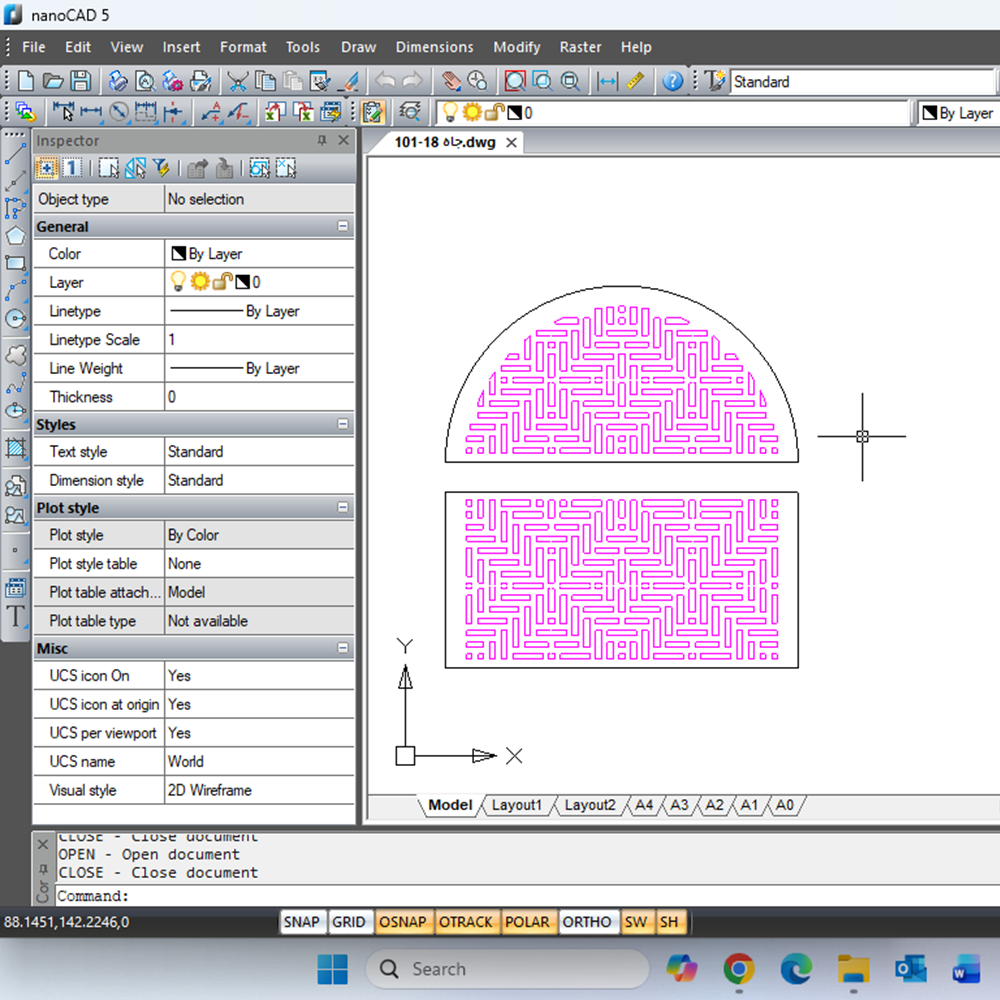Screen dimensions: 1000x1000
Task: Select the Polygon tool in the draw toolbar
Action: [15, 236]
